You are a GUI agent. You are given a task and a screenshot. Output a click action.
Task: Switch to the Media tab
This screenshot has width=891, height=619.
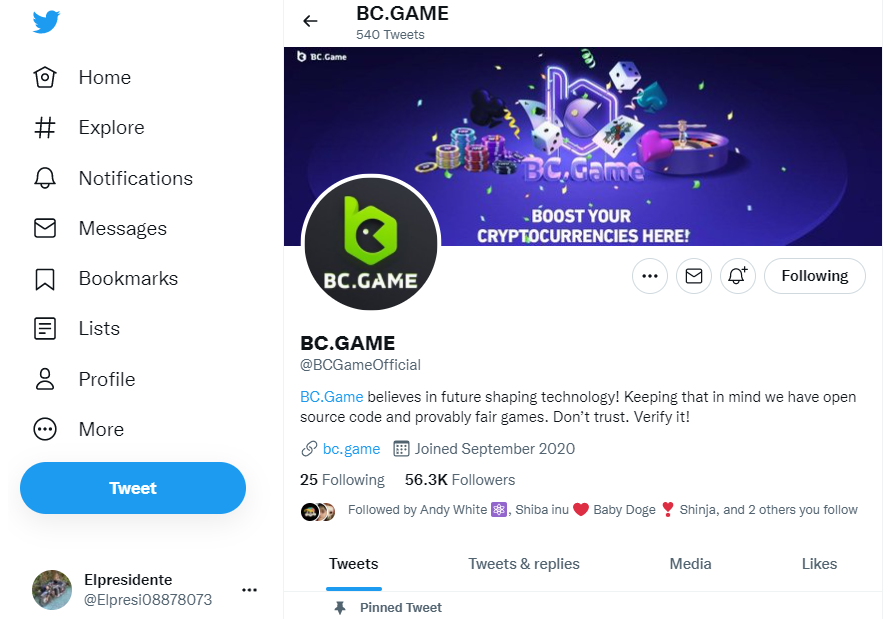690,564
